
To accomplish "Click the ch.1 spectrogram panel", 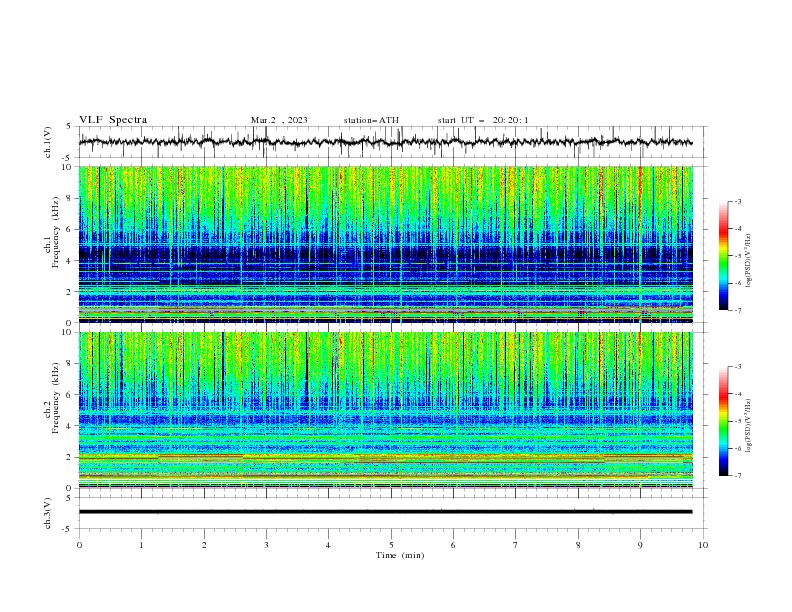I will pos(385,244).
